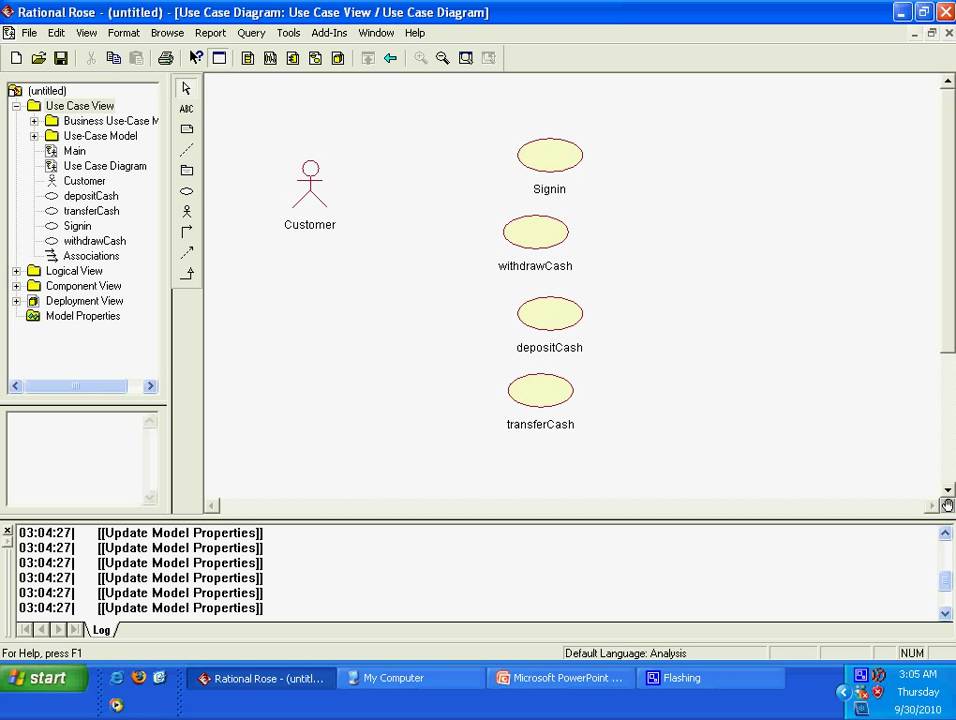Click the Fit in Window icon
Screen dimensions: 956x720
(466, 58)
